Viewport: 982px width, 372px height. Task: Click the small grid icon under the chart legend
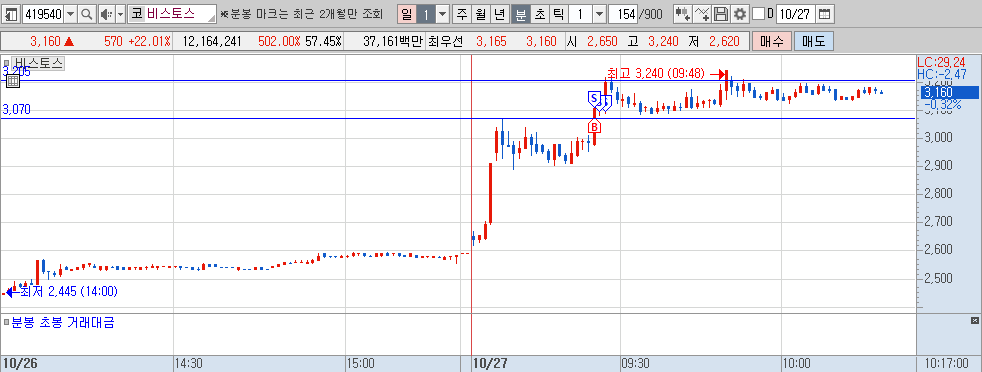[x=13, y=80]
